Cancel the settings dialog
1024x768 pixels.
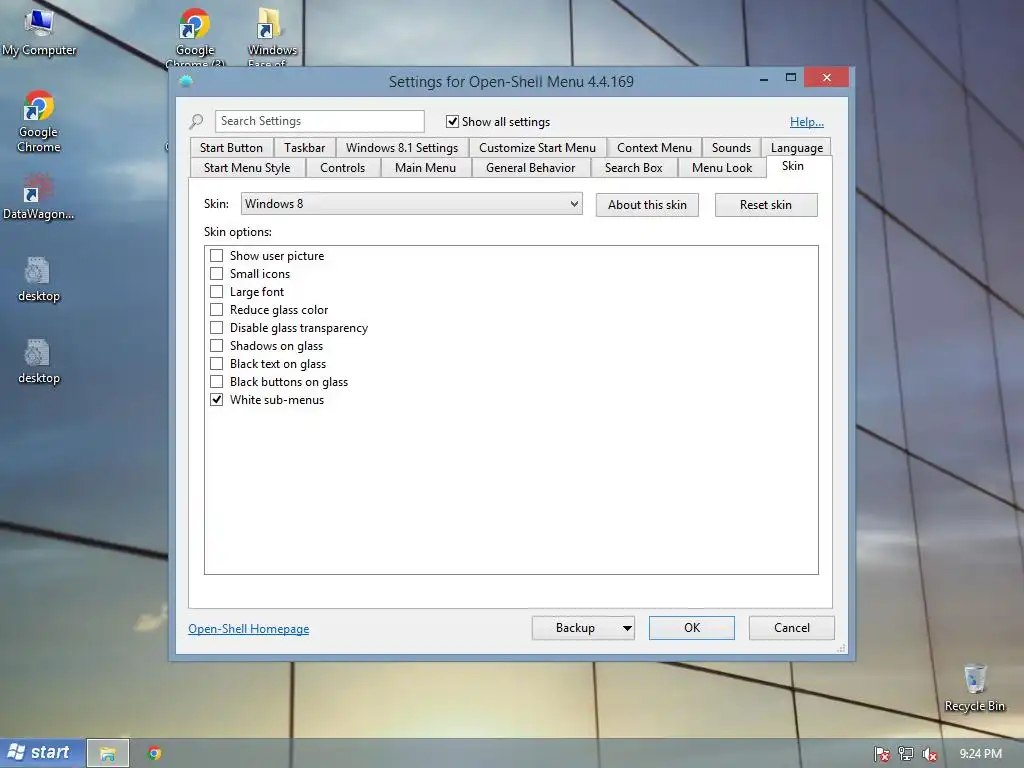tap(792, 628)
